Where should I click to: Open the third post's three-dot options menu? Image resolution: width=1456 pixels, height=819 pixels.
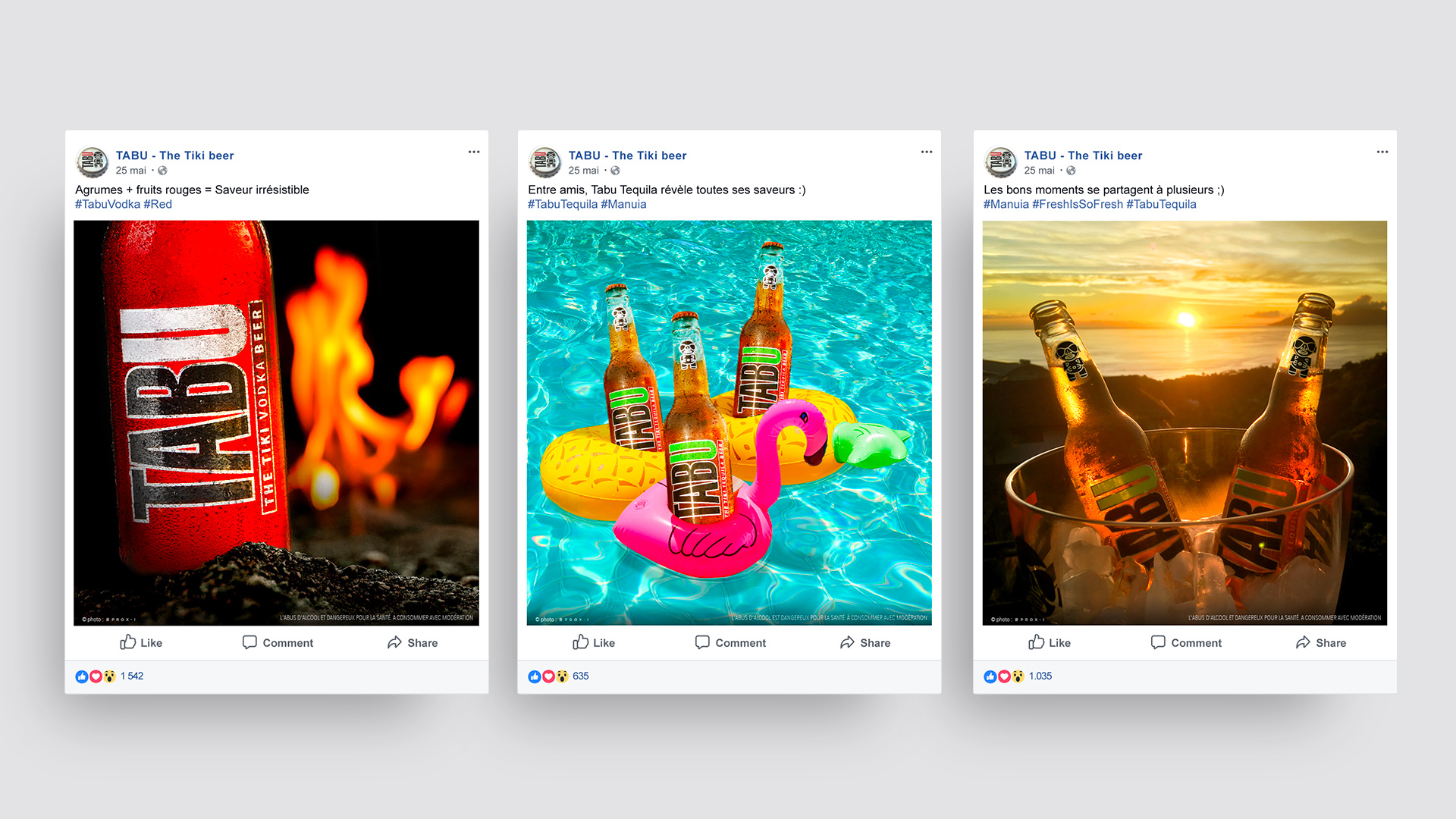point(1382,152)
